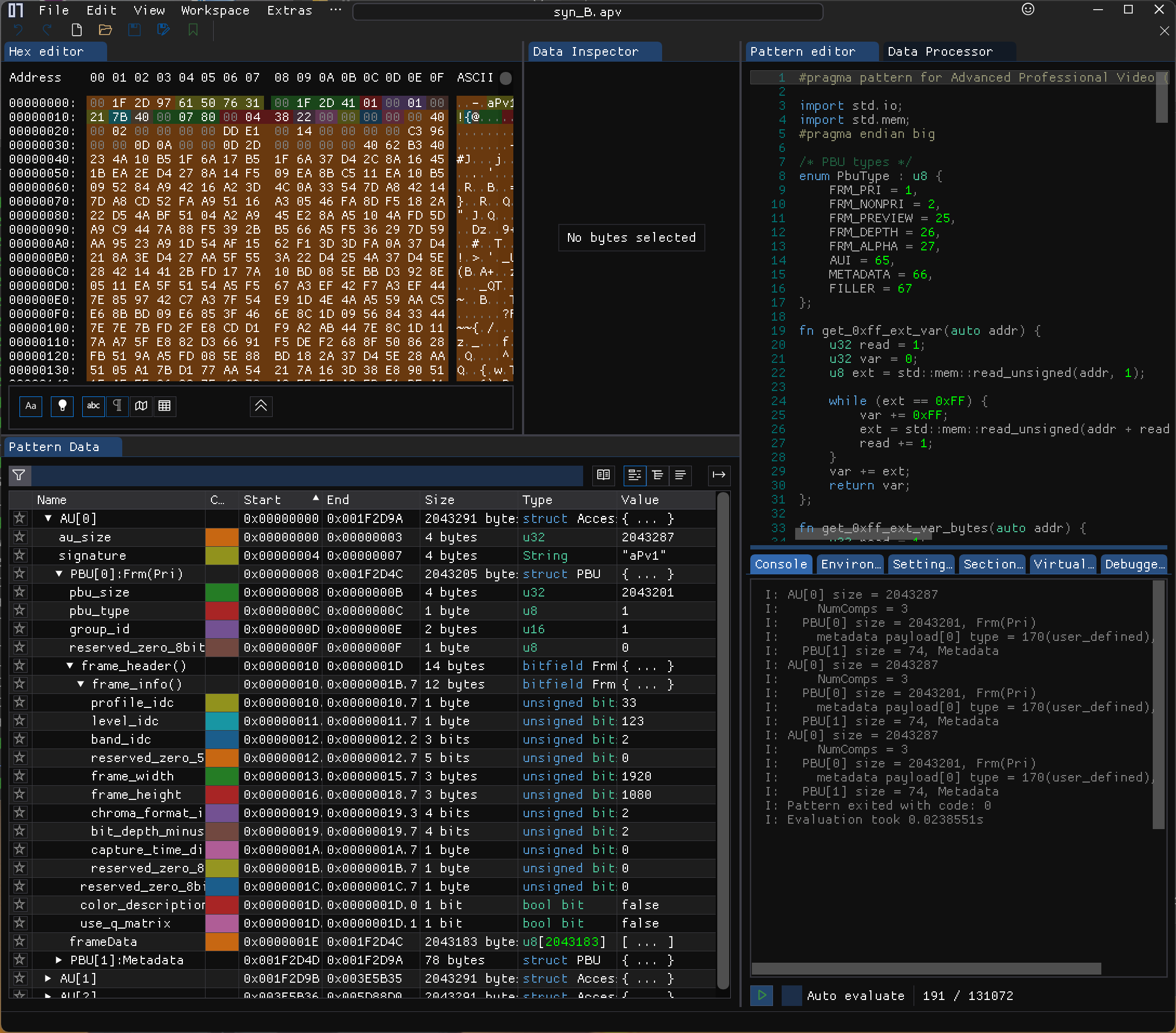Switch to the Virtual files tab
1176x1033 pixels.
1063,564
